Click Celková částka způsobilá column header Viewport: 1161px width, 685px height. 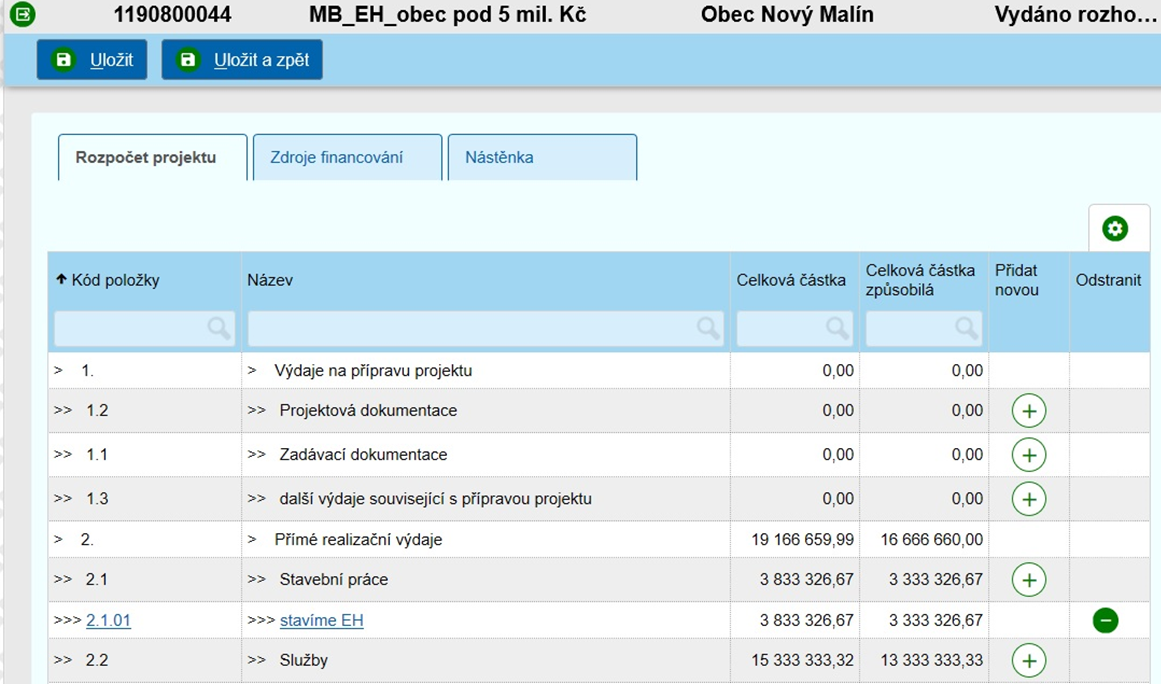point(920,280)
